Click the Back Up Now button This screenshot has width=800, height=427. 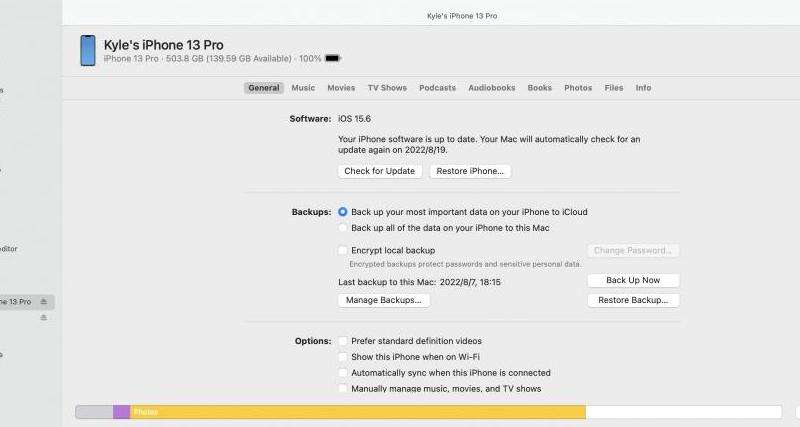click(x=633, y=281)
